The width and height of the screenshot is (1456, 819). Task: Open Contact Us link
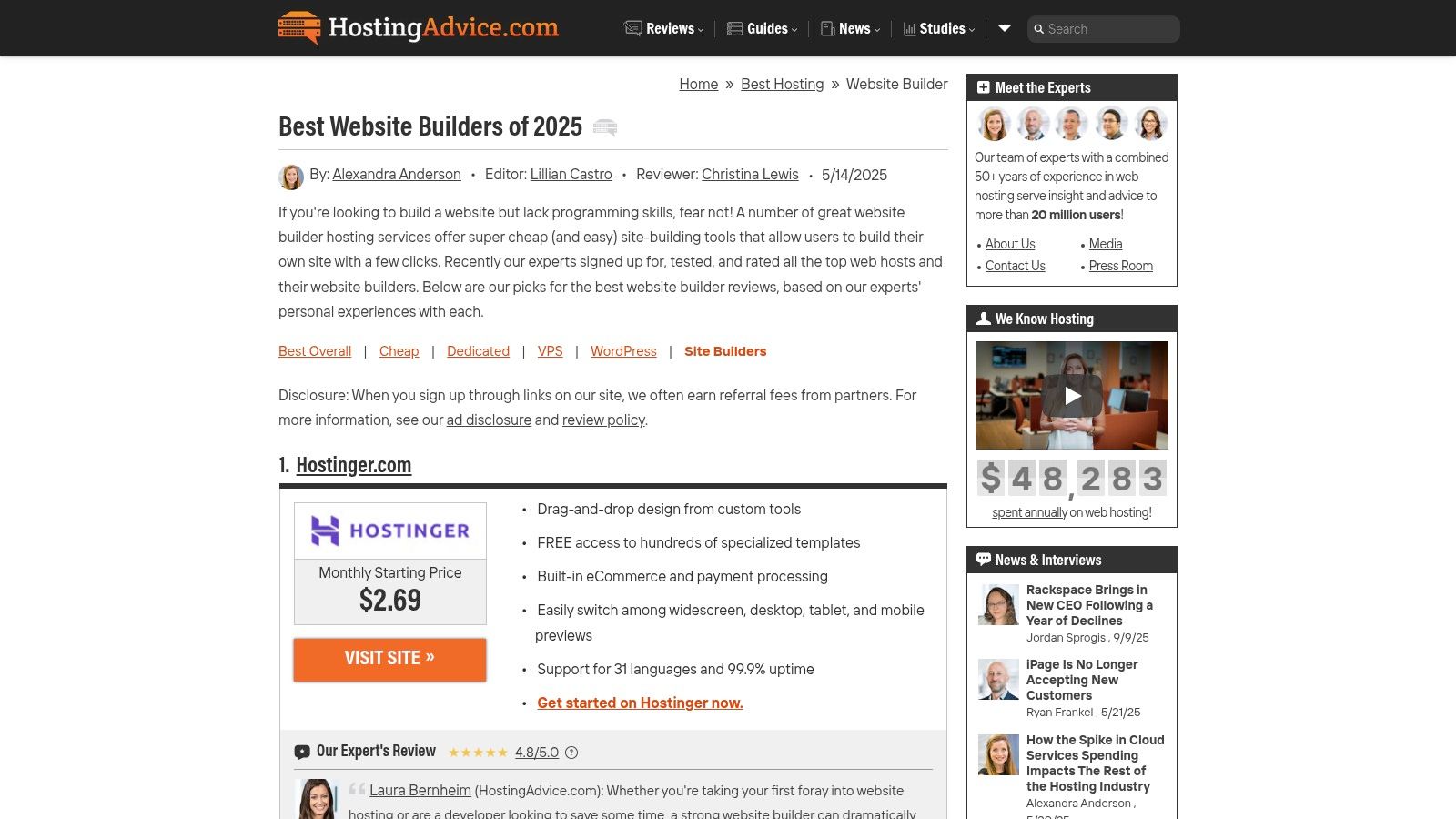point(1016,266)
